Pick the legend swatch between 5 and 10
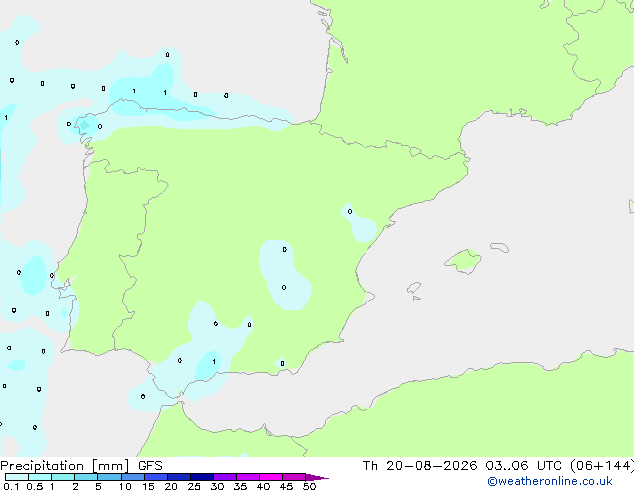Screen dimensions: 634x490 coord(110,477)
